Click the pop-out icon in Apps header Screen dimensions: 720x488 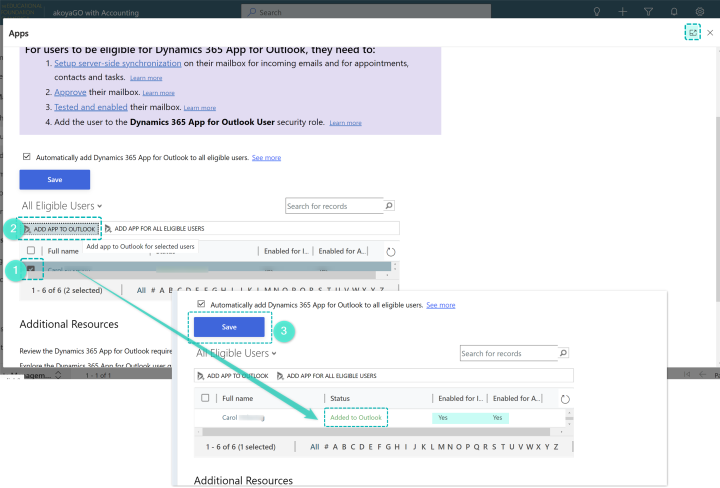pyautogui.click(x=692, y=33)
